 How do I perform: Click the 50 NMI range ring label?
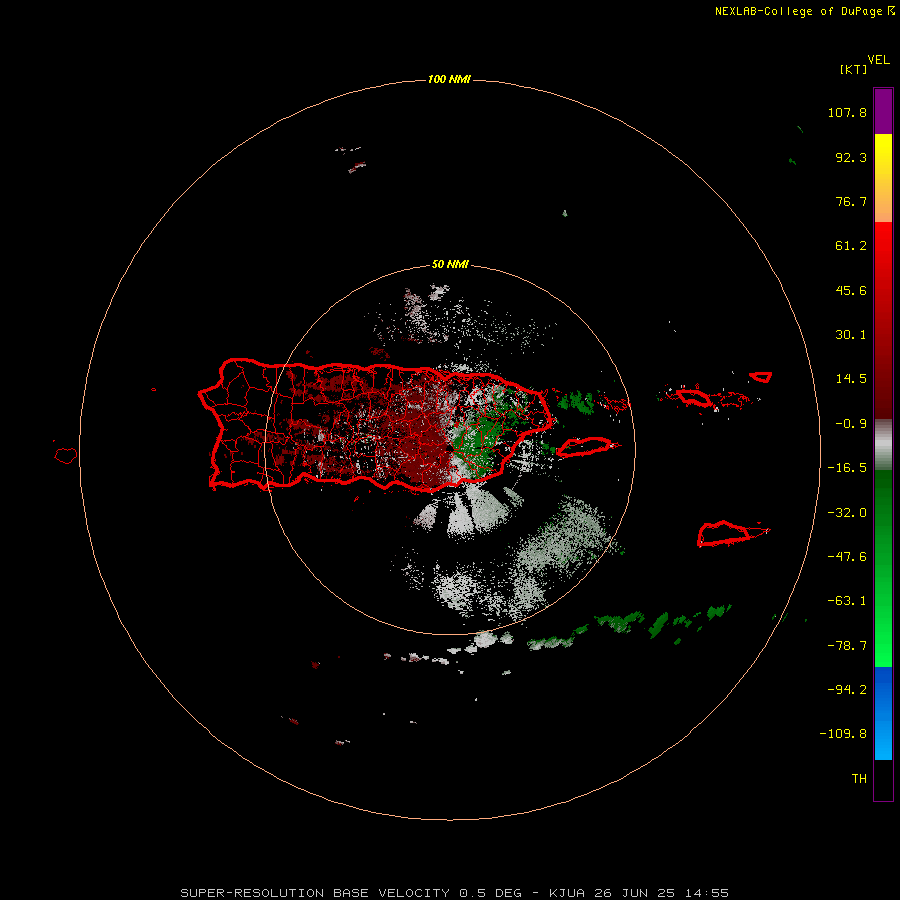coord(450,264)
